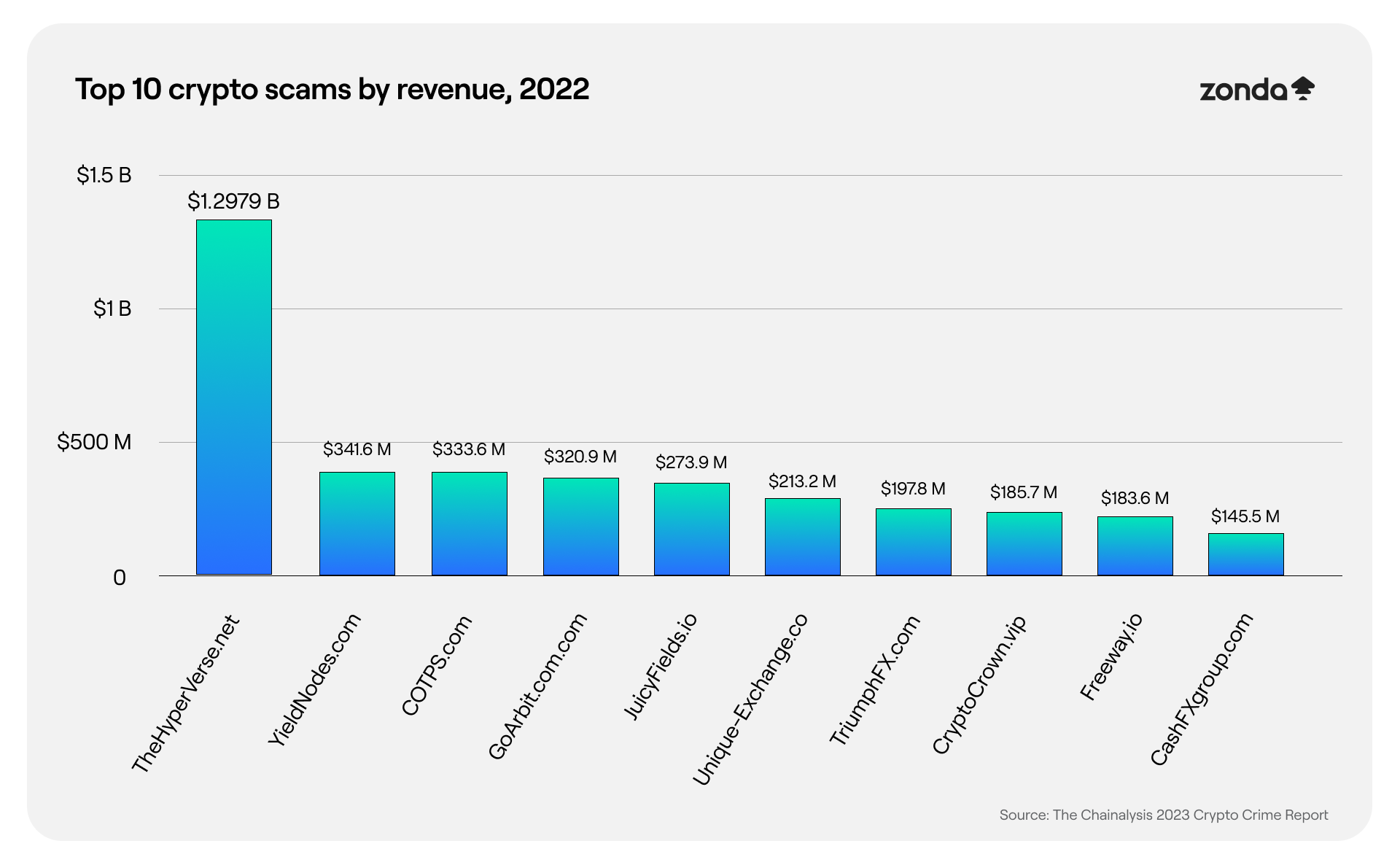Select the COTPS.com bar
The width and height of the screenshot is (1400, 865).
(x=469, y=524)
